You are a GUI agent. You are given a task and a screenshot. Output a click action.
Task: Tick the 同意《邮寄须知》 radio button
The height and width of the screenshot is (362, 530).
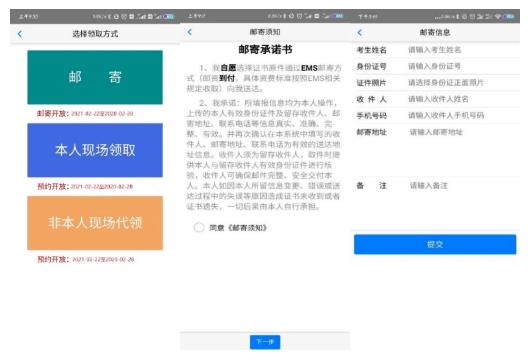[x=199, y=227]
